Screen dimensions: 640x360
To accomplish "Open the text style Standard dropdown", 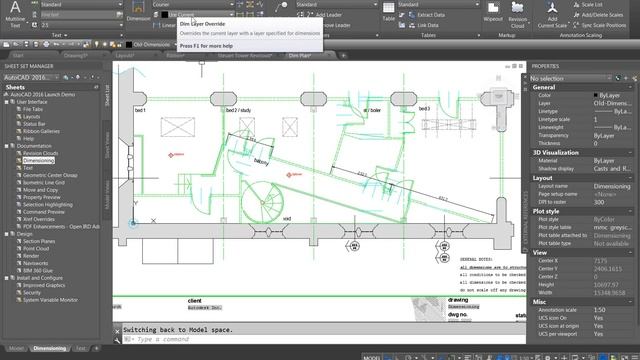I will tap(82, 4).
